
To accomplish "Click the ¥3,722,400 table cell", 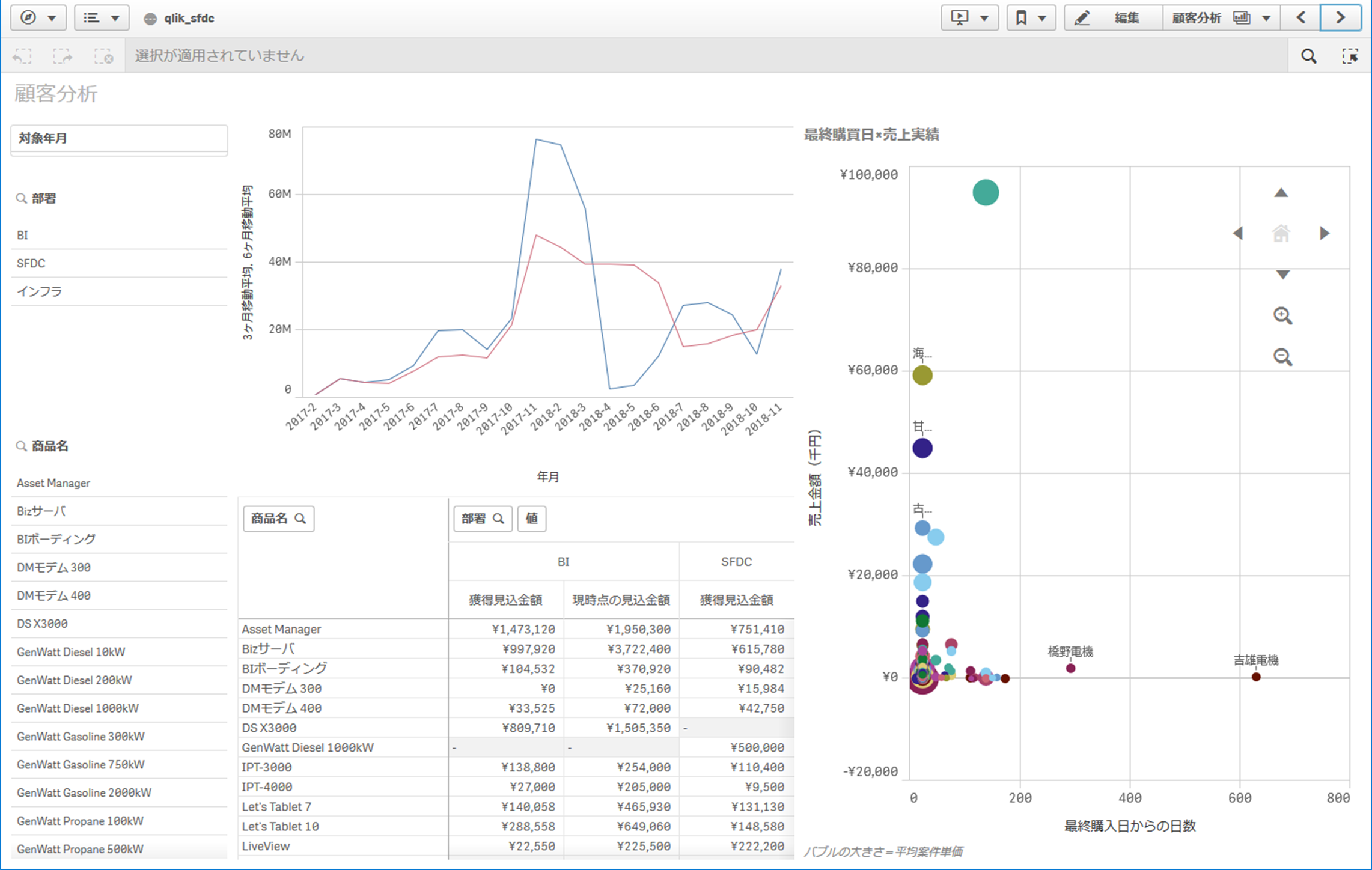I will point(621,649).
